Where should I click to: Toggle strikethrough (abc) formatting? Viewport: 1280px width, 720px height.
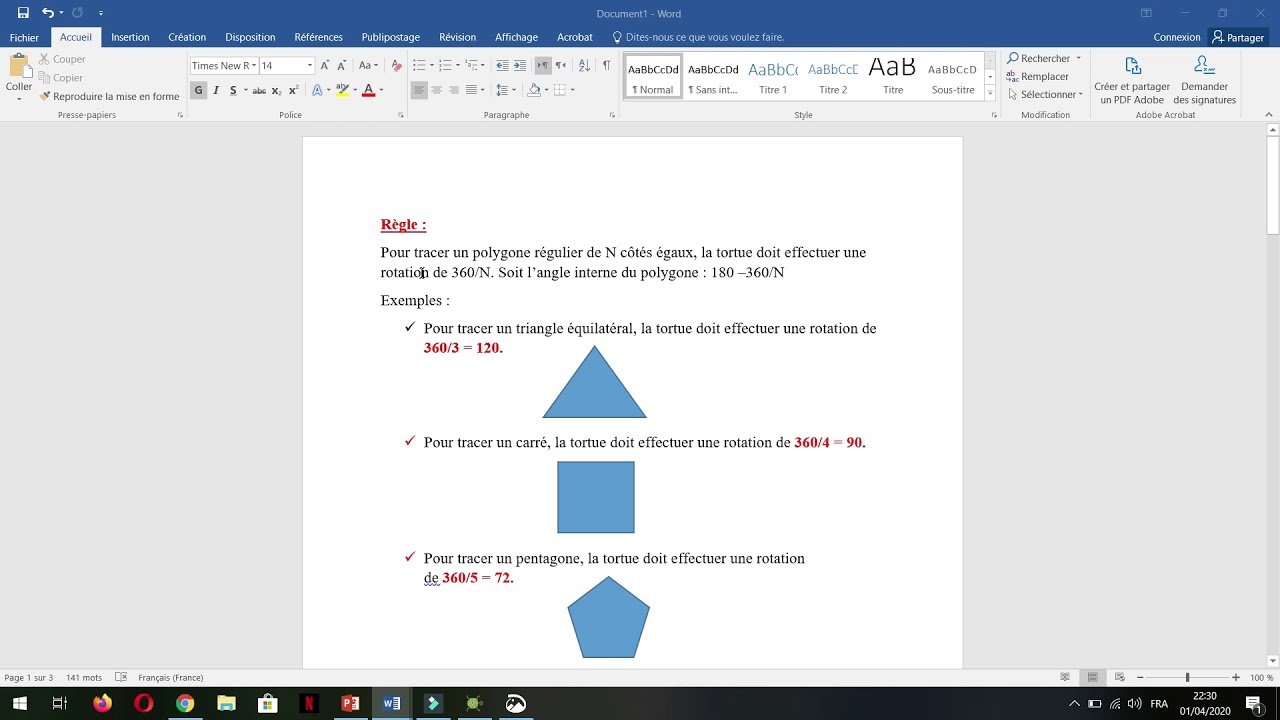click(259, 90)
